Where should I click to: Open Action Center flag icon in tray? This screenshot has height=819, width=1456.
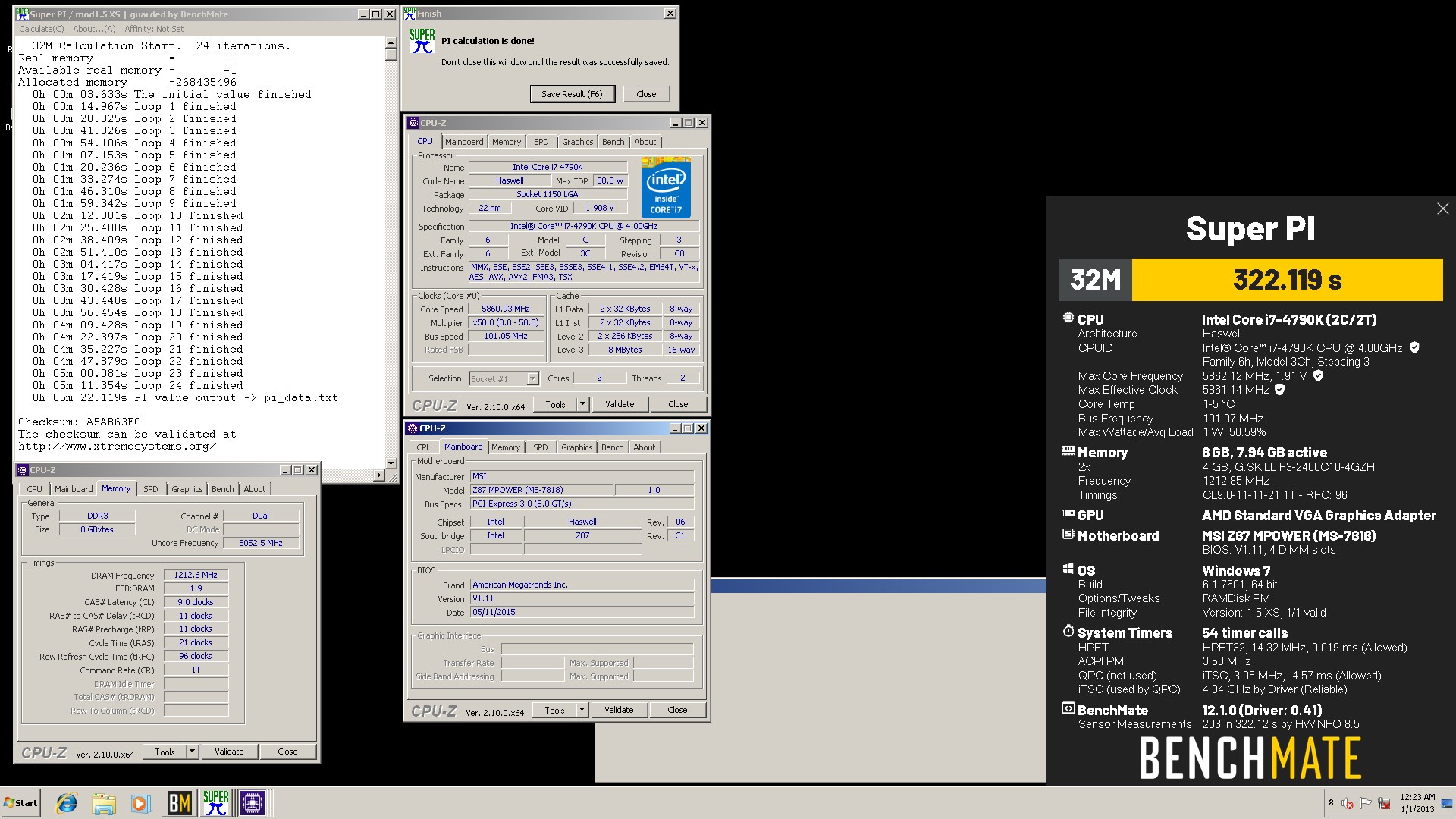[x=1366, y=803]
